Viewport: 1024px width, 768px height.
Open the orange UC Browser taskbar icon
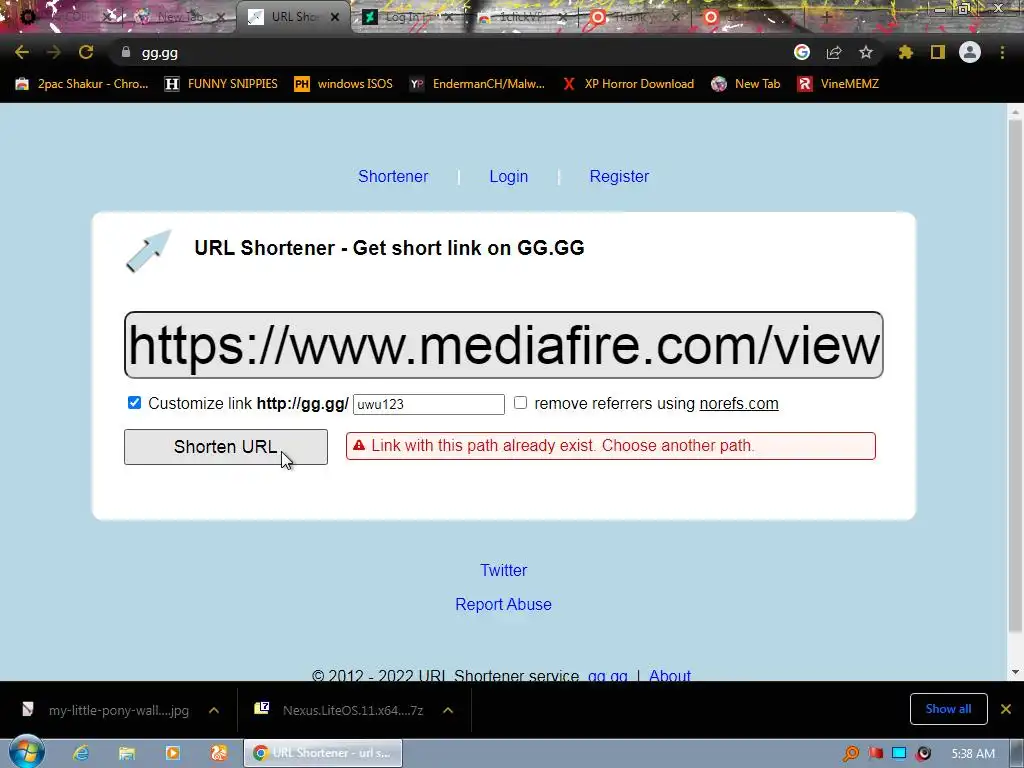(x=219, y=753)
